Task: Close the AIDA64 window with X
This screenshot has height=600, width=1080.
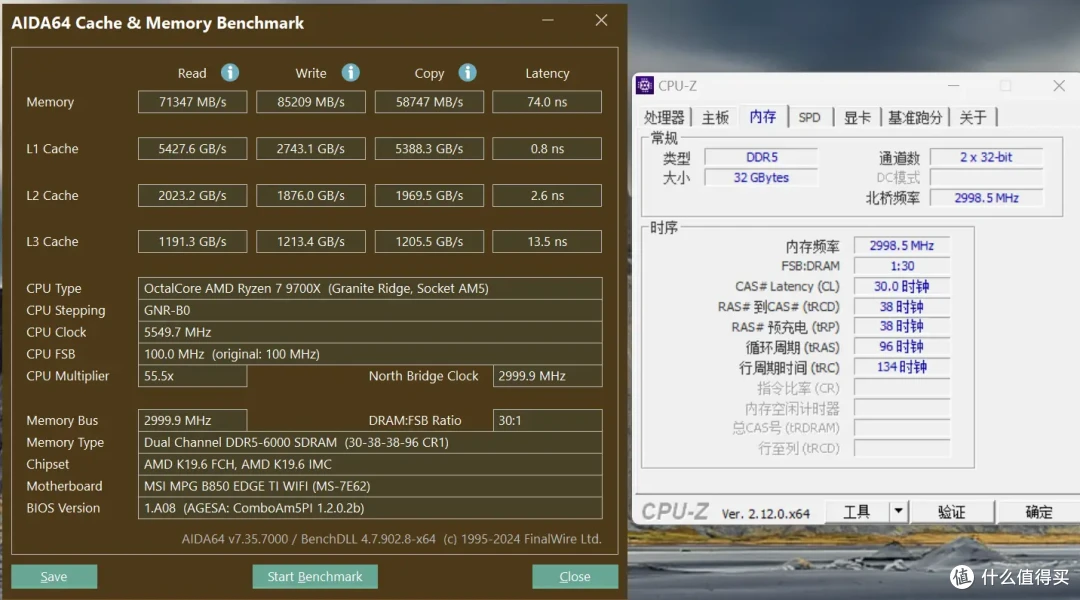Action: tap(601, 21)
